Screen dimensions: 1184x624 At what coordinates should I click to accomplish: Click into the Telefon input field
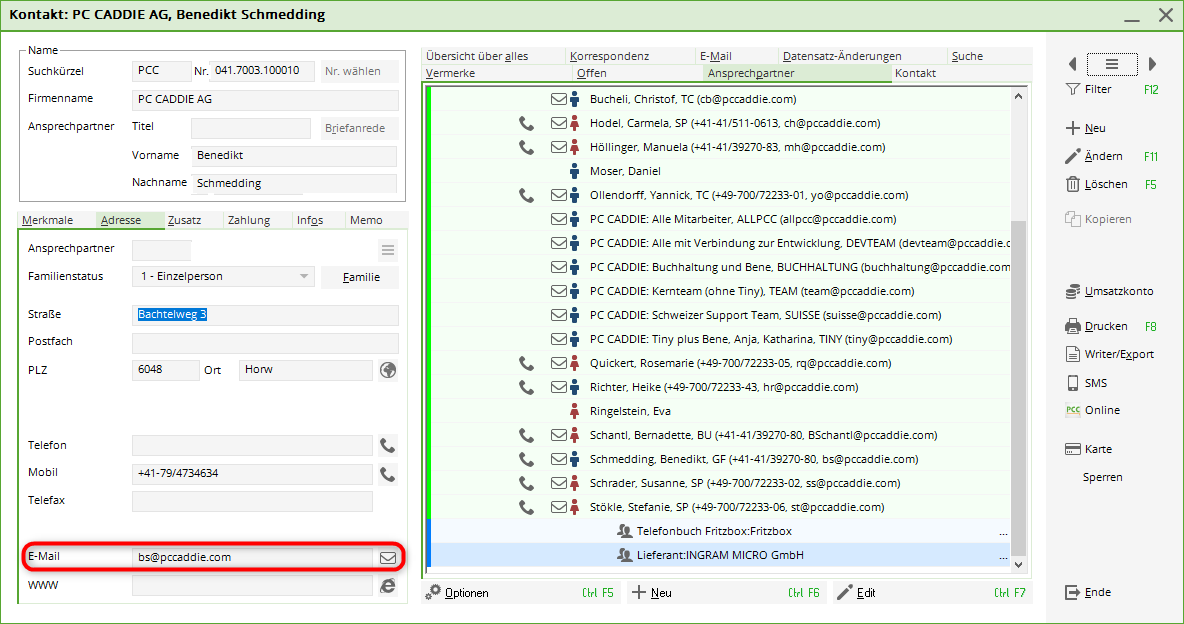[x=252, y=446]
